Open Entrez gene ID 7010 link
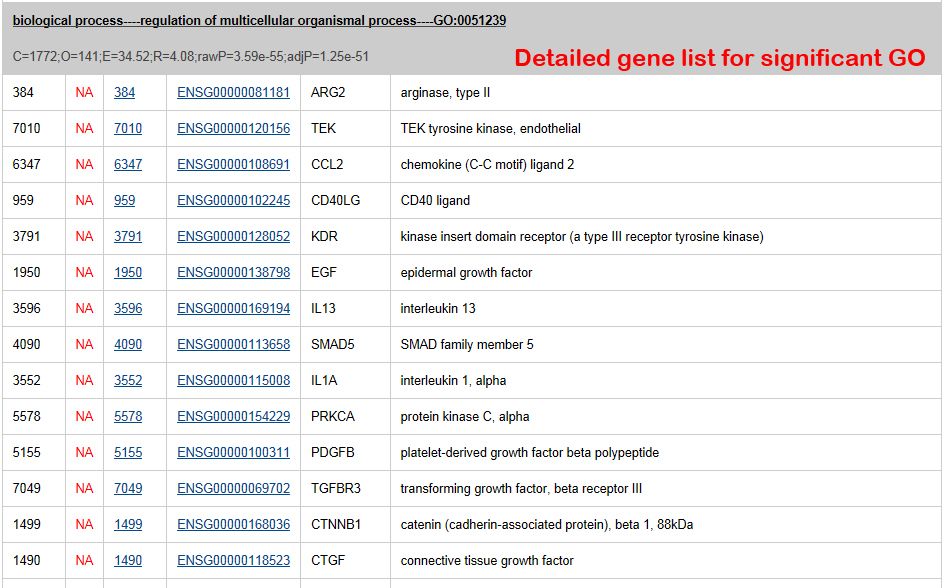This screenshot has height=588, width=942. 128,129
